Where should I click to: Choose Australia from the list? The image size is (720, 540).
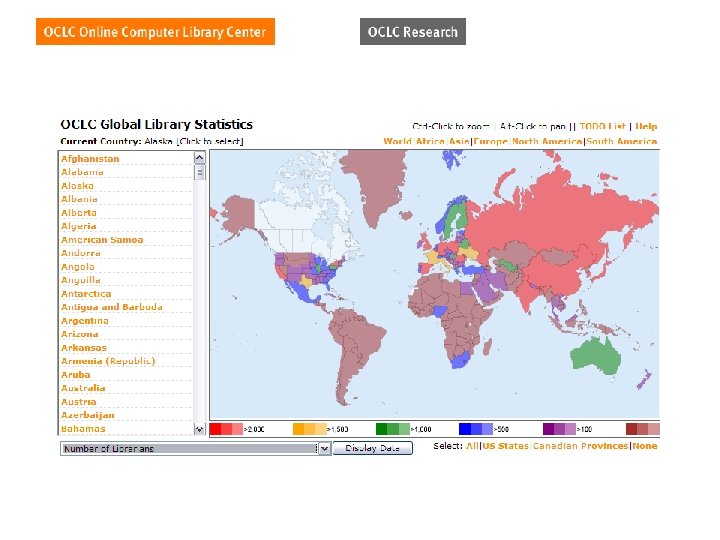(83, 388)
